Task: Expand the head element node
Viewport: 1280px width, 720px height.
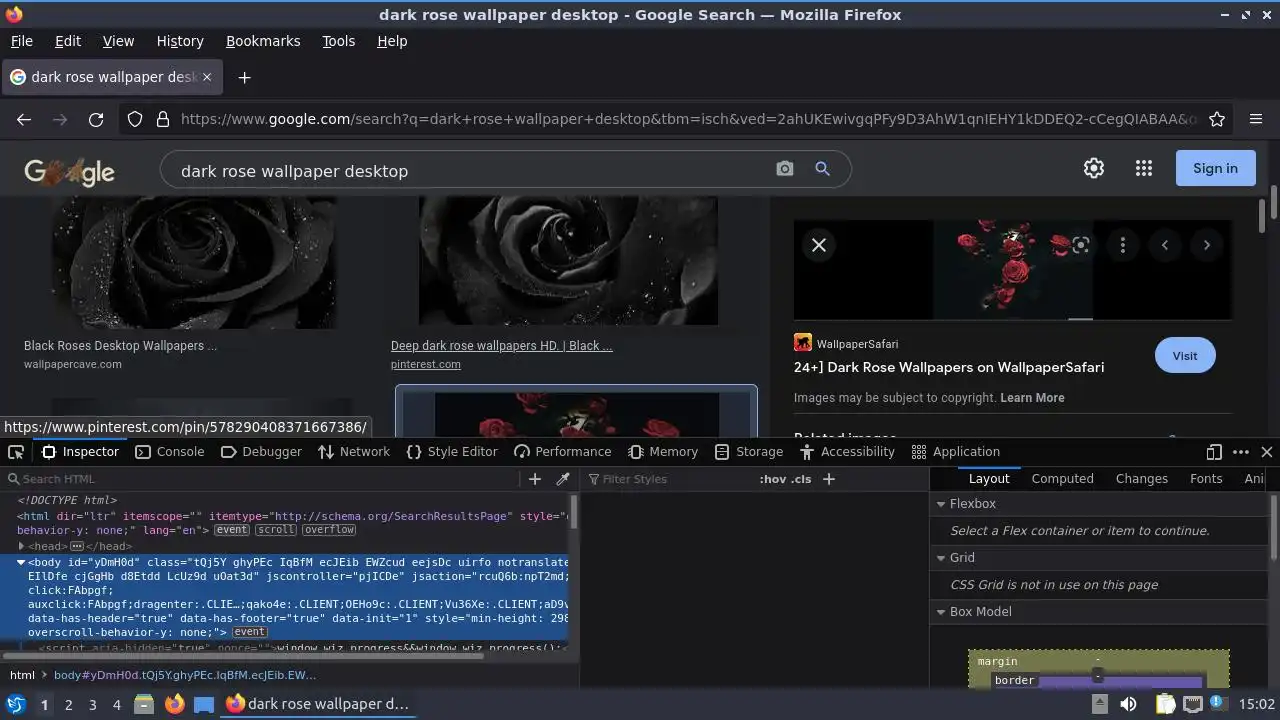Action: [21, 546]
